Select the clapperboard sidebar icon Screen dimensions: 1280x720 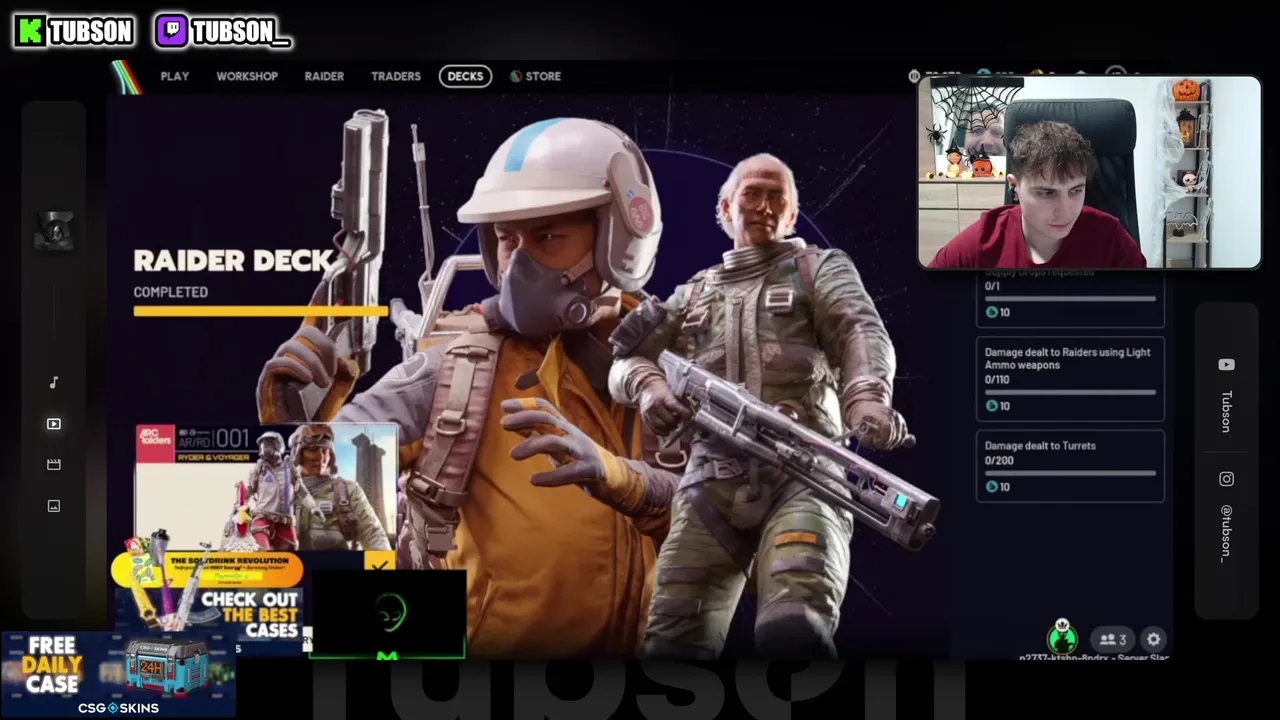54,464
